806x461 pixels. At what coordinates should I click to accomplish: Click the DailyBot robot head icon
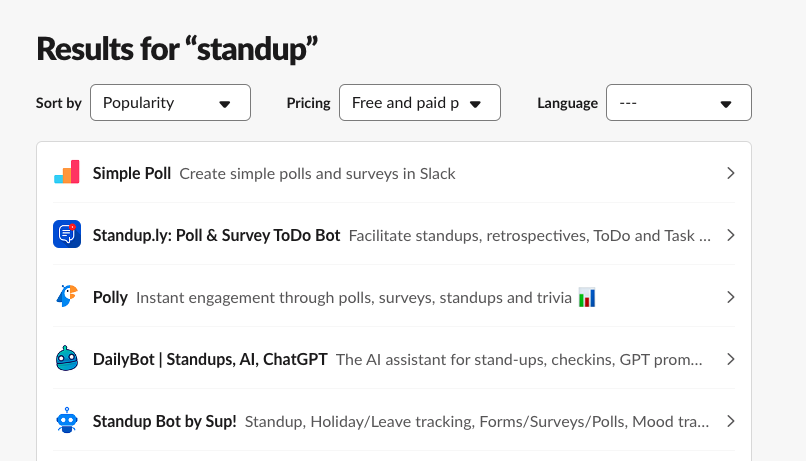[x=67, y=358]
